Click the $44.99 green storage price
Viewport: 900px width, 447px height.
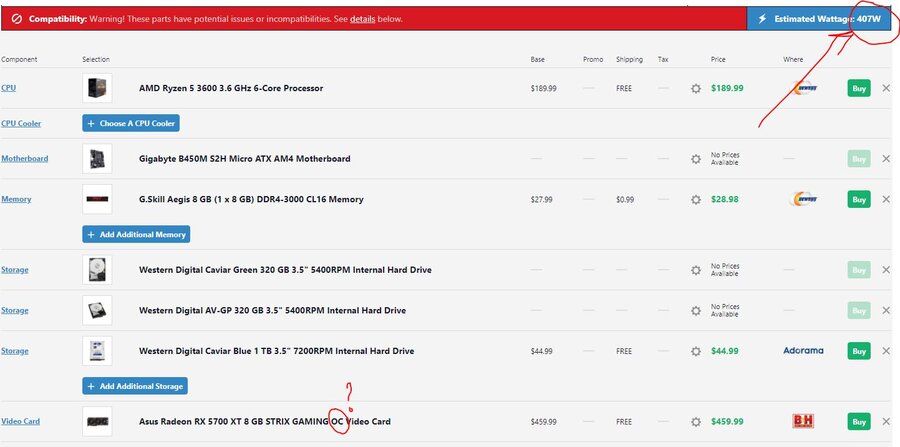[725, 351]
